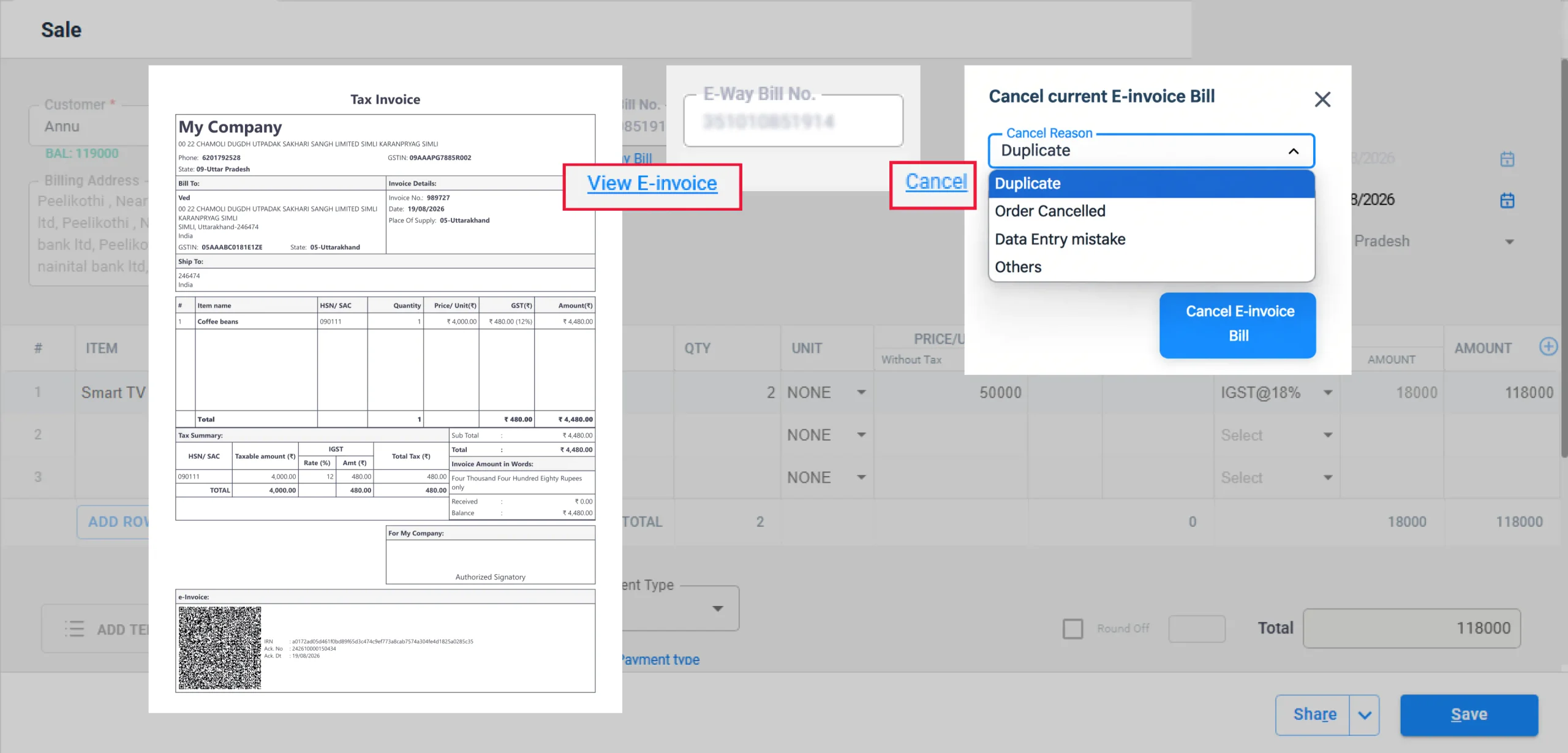
Task: Open the first calendar date picker icon
Action: click(1507, 159)
